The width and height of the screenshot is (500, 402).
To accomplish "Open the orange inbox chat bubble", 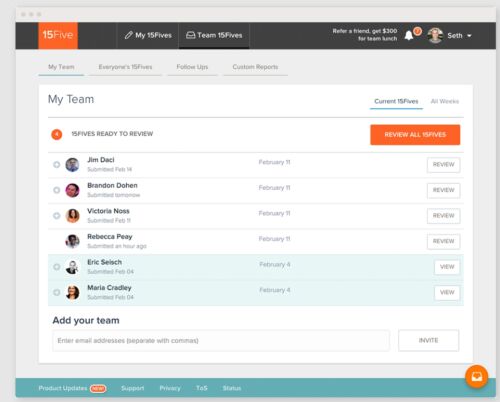I will coord(476,377).
